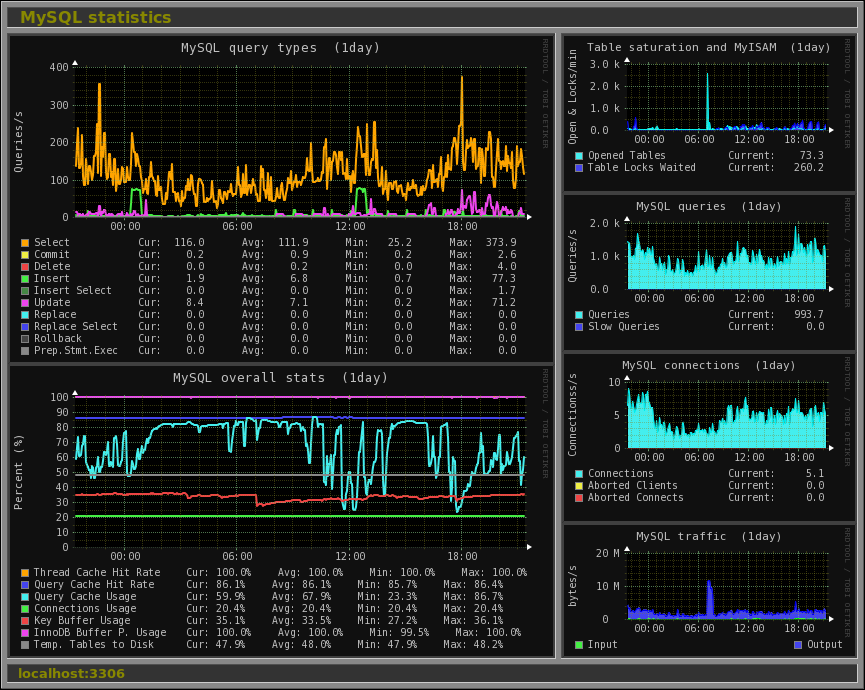This screenshot has height=690, width=865.
Task: Click the cyan Replace legend swatch
Action: [x=25, y=315]
